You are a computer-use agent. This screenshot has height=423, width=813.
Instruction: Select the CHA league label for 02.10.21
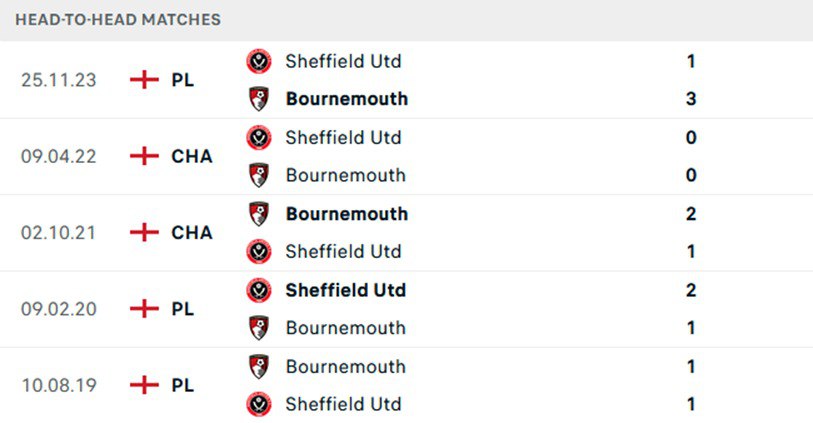(191, 232)
